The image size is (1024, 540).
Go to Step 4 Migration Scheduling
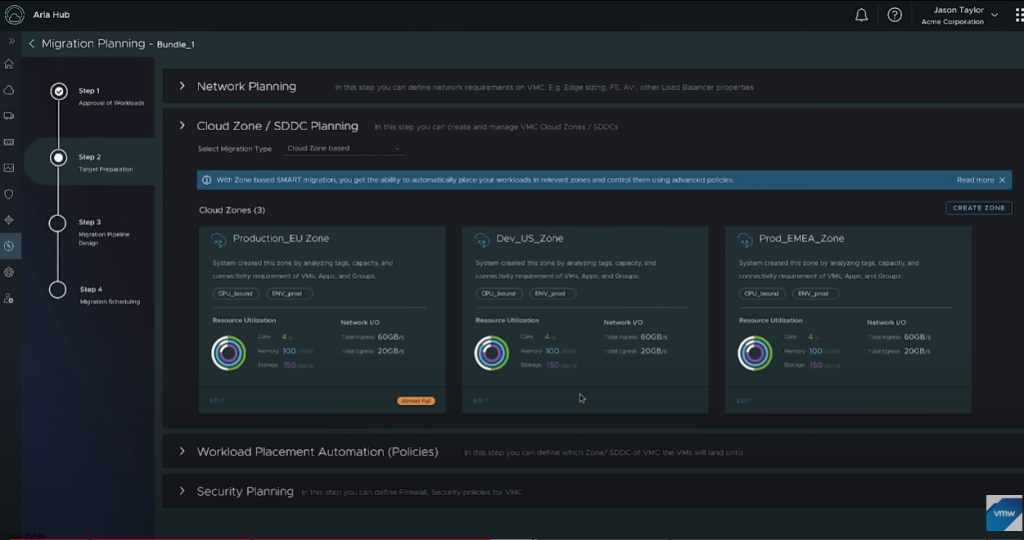[x=110, y=295]
